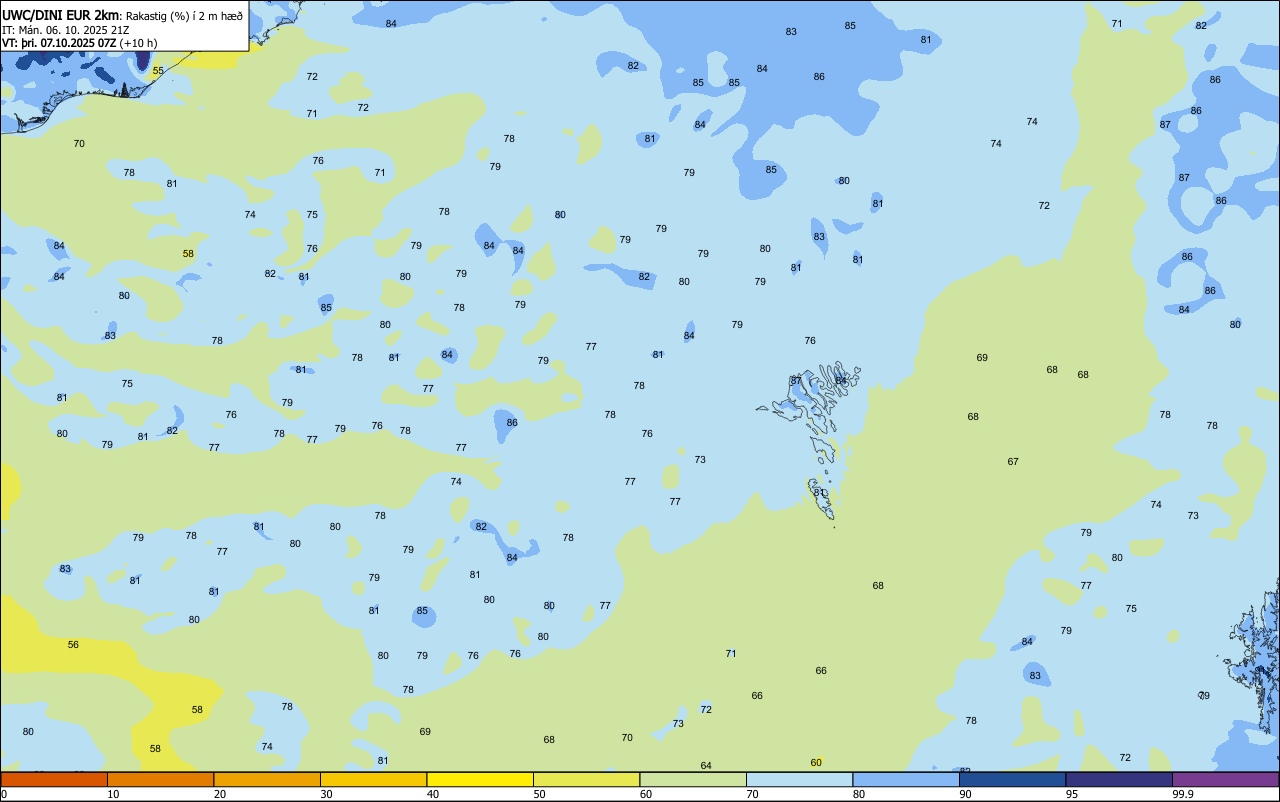Viewport: 1280px width, 802px height.
Task: Click the 'UWC/DINI EUR 2km' title text
Action: [x=59, y=15]
